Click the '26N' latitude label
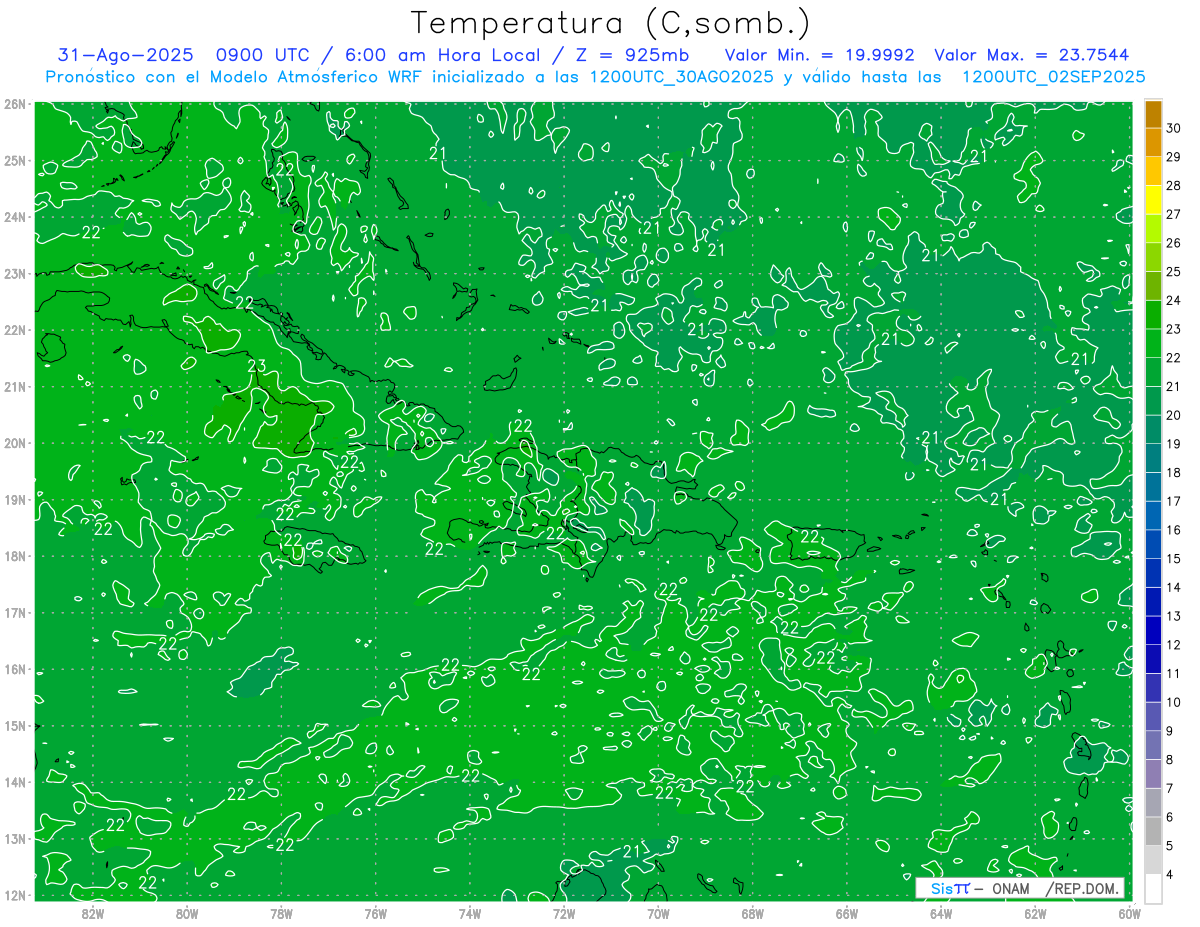The image size is (1200, 927). 15,104
